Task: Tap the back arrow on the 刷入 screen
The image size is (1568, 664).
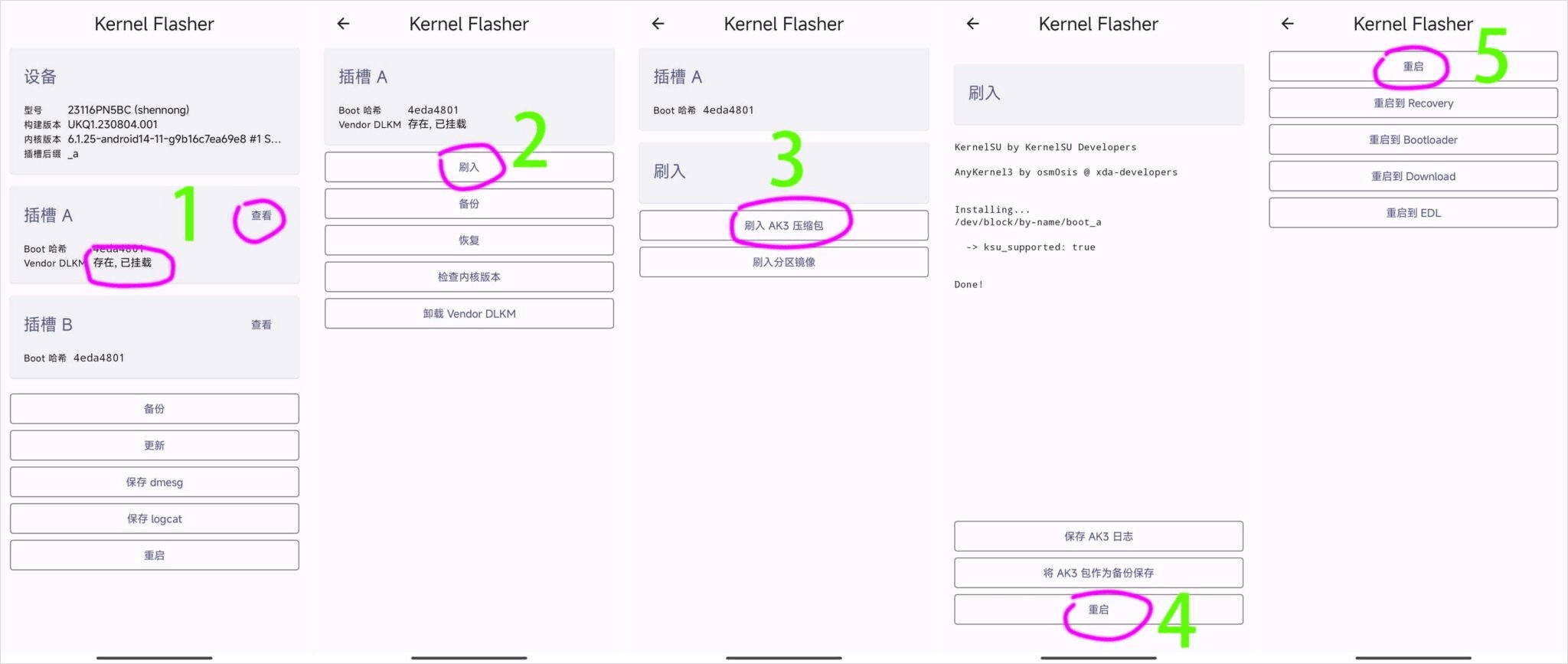Action: coord(657,24)
